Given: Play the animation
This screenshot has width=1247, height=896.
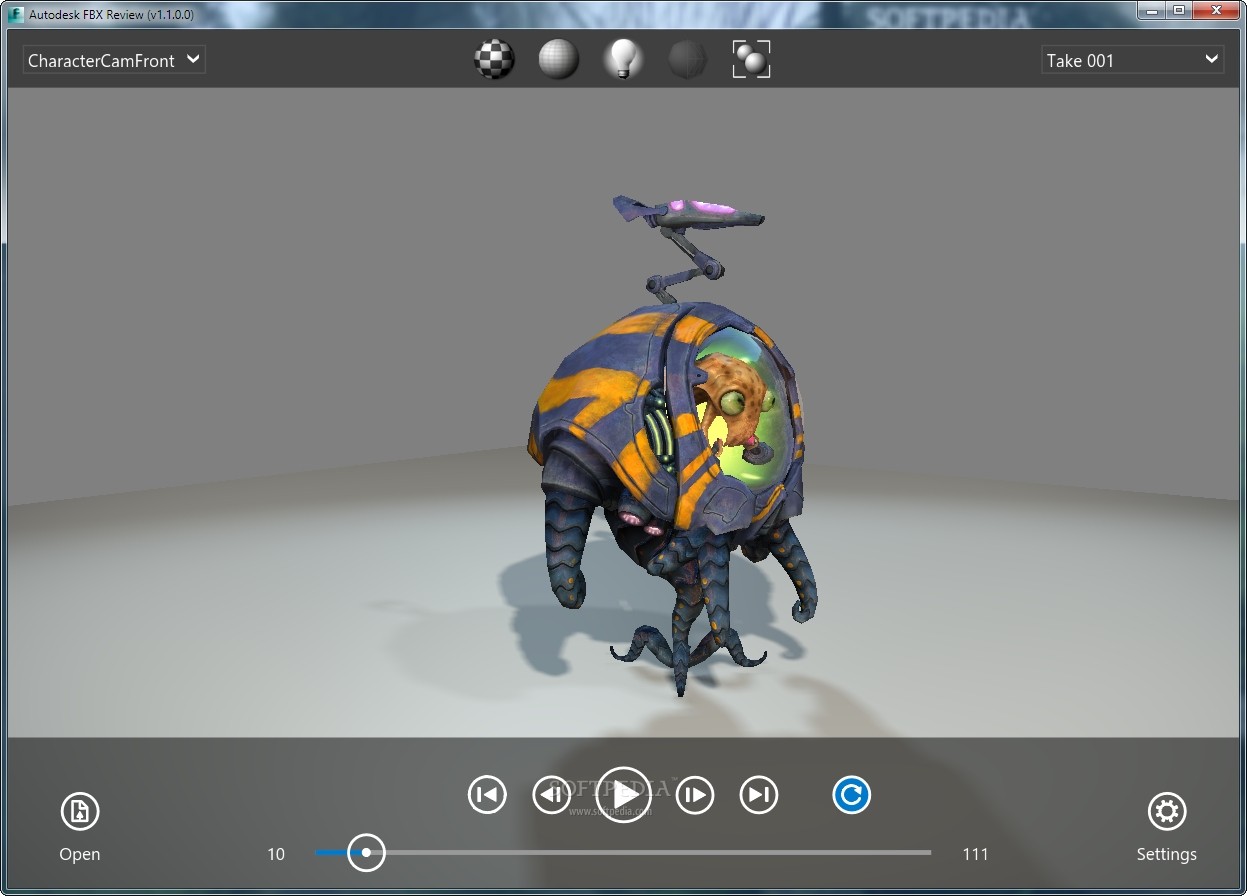Looking at the screenshot, I should click(623, 795).
